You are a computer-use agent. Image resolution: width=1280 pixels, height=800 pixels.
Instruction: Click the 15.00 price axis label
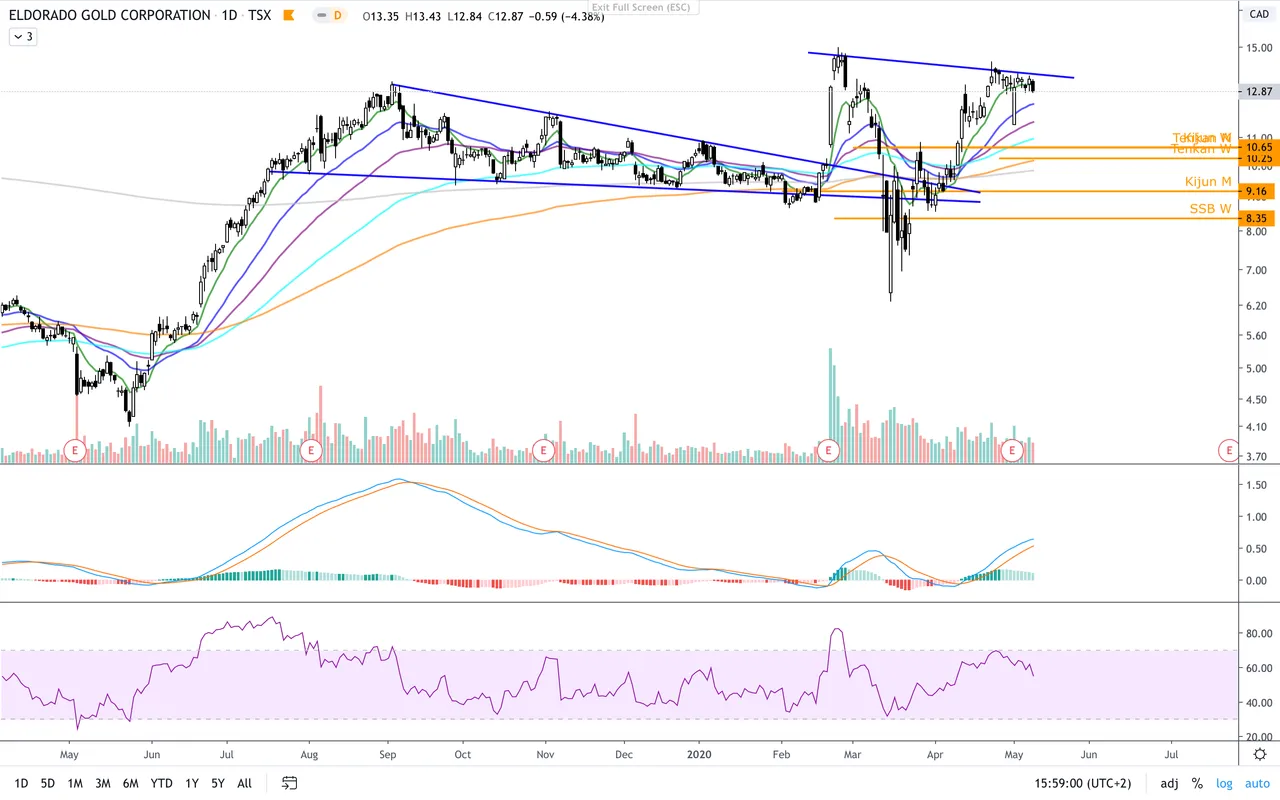tap(1258, 47)
